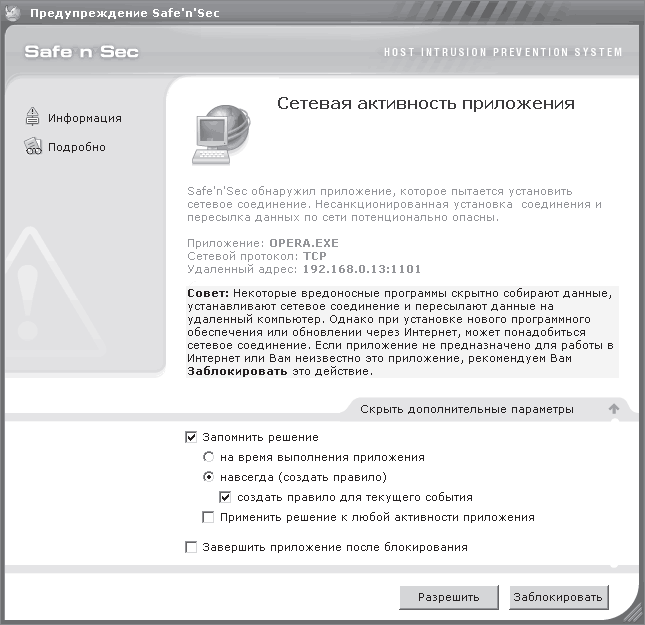The width and height of the screenshot is (645, 625).
Task: Toggle создать правило для текущего события checkbox
Action: point(226,497)
